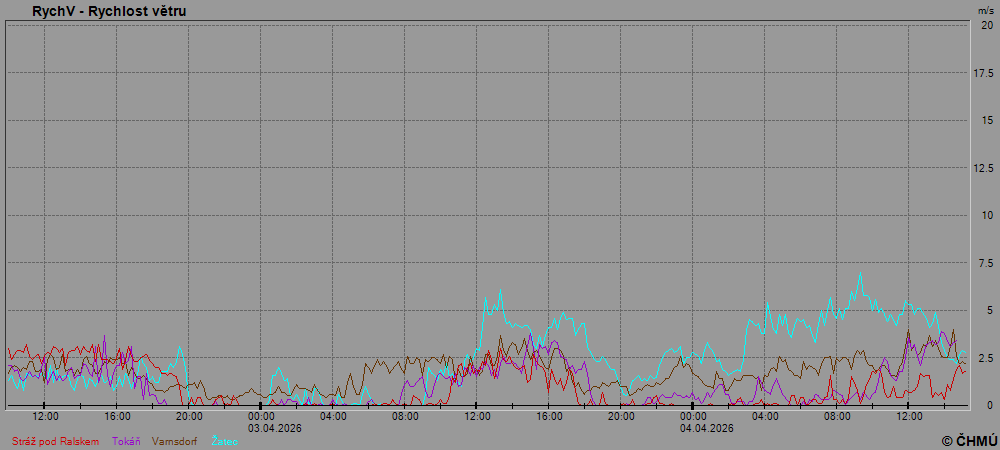
Task: Select the Varnsdorf legend entry
Action: tap(174, 441)
